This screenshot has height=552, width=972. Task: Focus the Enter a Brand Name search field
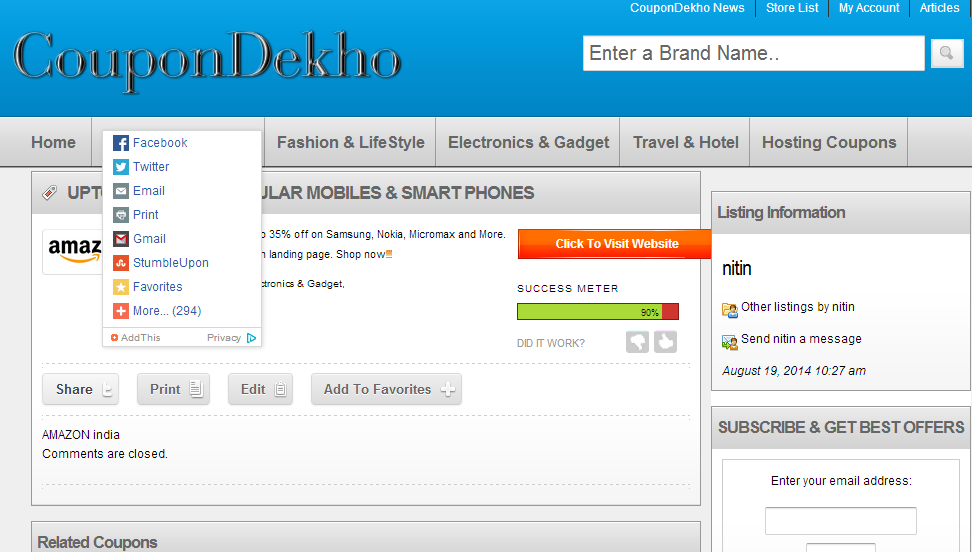[753, 53]
